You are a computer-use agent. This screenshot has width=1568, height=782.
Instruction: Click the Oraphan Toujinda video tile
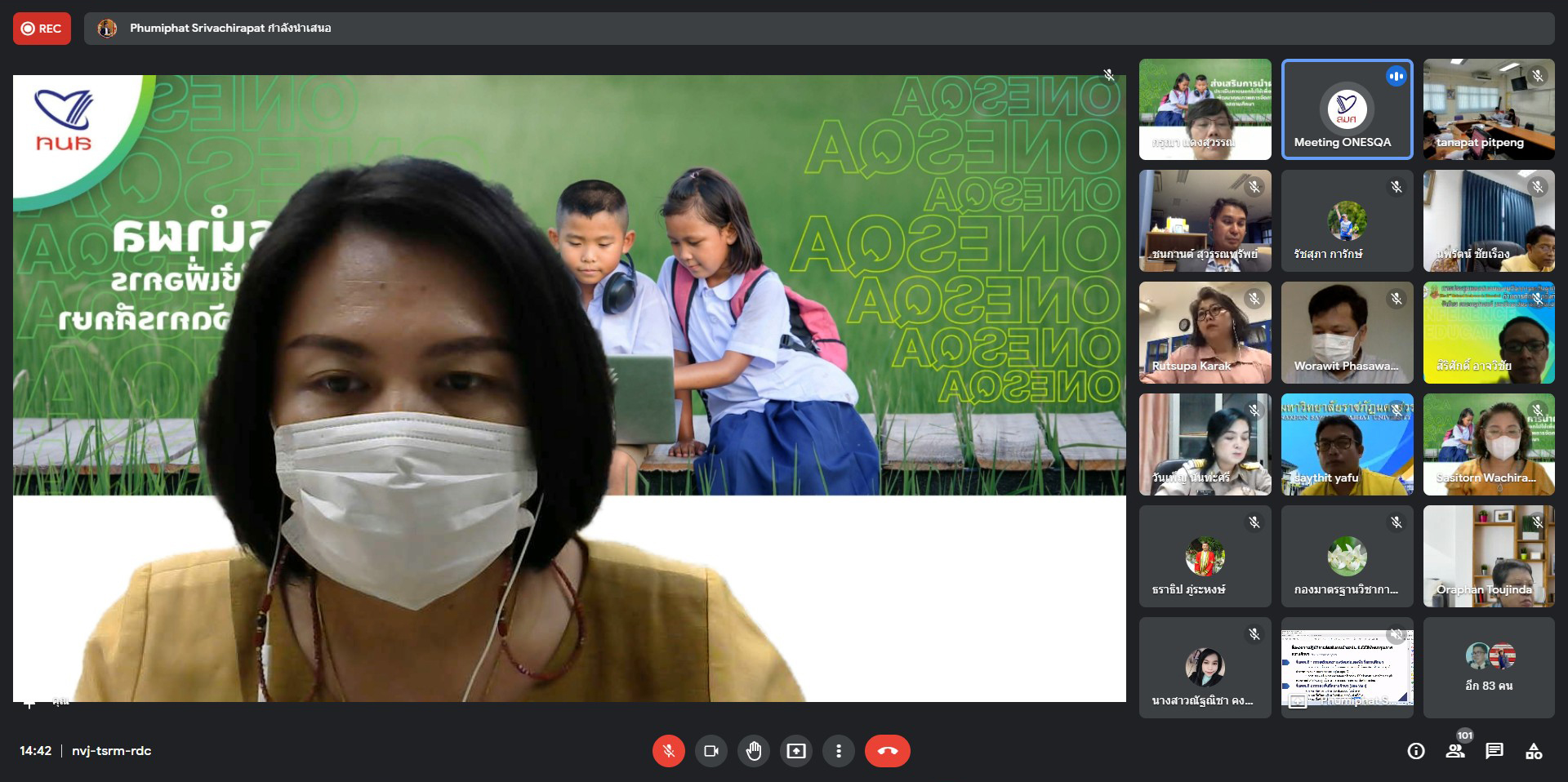tap(1488, 556)
